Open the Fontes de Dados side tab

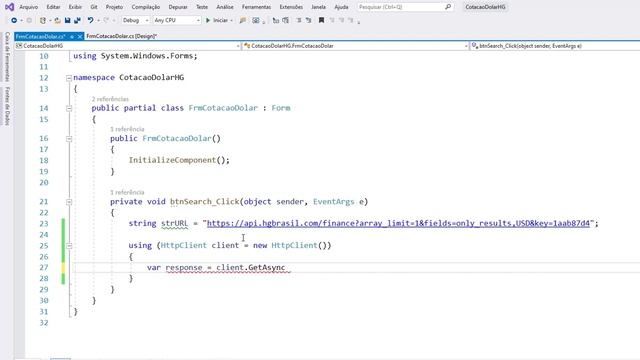tap(7, 106)
